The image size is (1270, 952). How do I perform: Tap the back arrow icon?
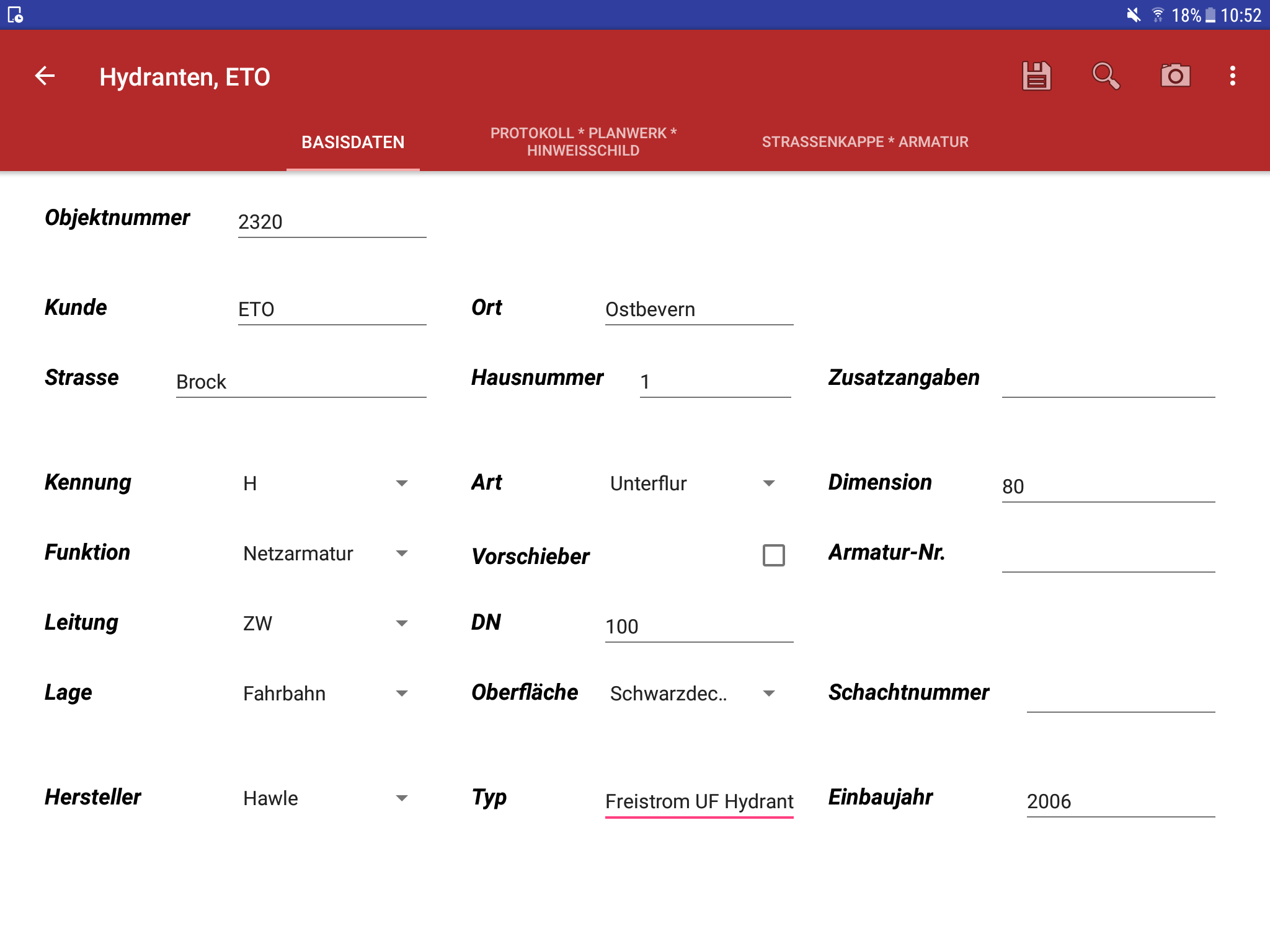pyautogui.click(x=45, y=76)
